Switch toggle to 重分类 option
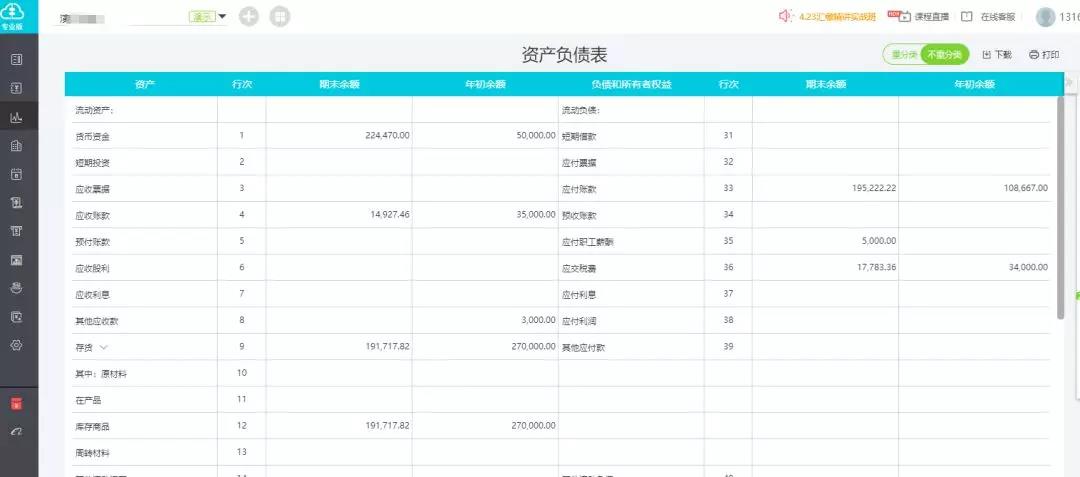This screenshot has width=1080, height=477. click(x=904, y=54)
